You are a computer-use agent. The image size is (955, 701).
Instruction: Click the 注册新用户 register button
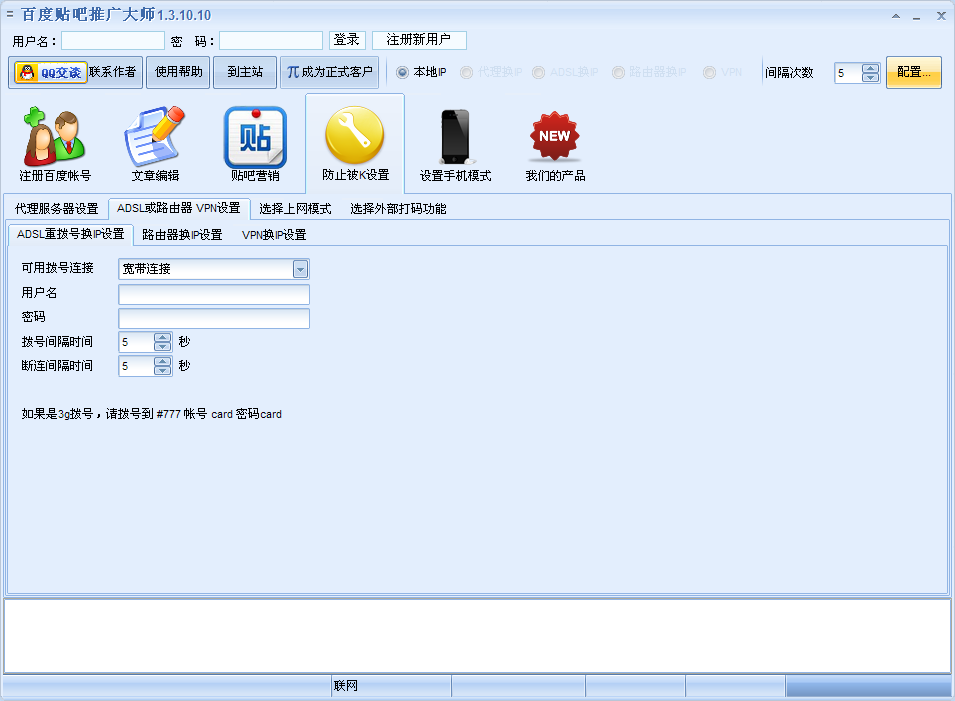tap(419, 40)
